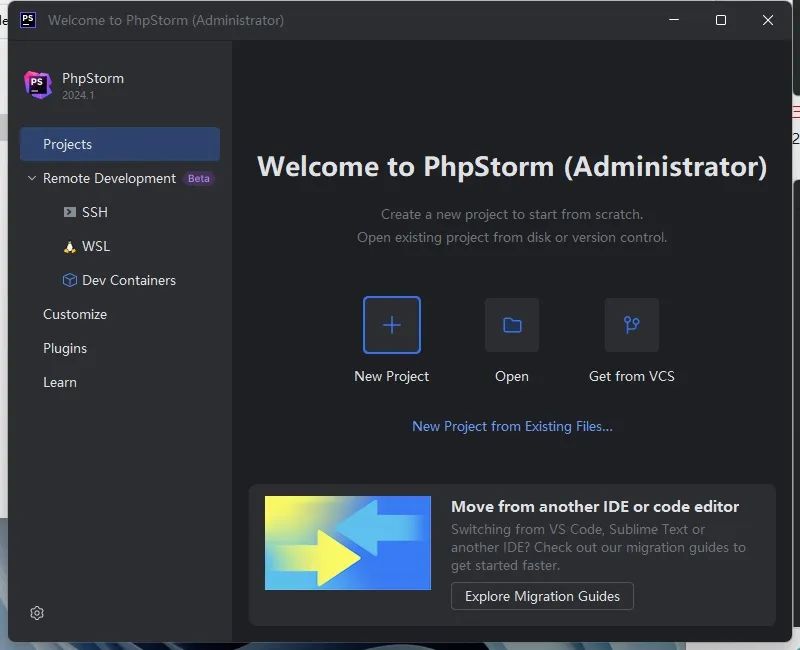Click the New Project plus icon
The height and width of the screenshot is (650, 800).
pyautogui.click(x=392, y=325)
